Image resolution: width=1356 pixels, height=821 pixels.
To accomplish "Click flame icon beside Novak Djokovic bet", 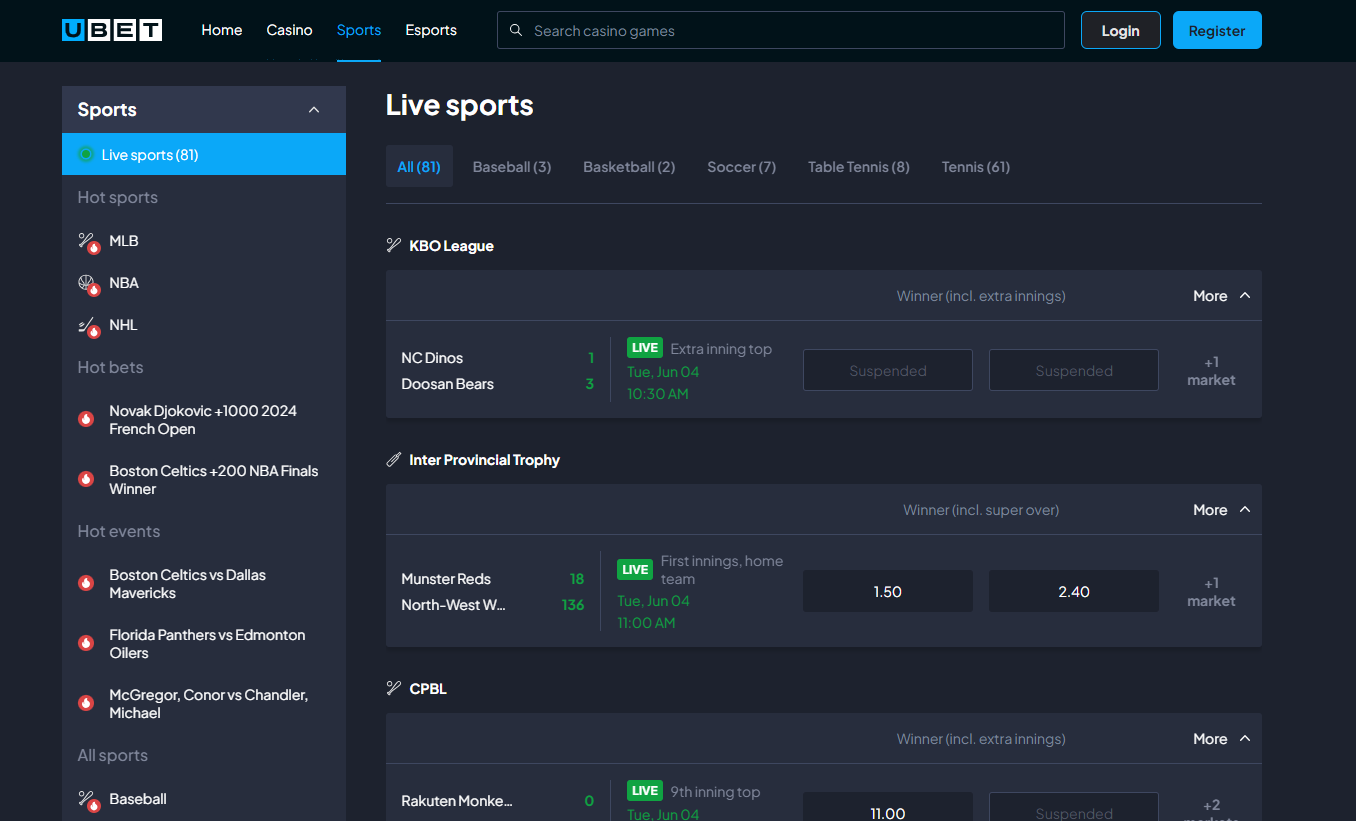I will [x=86, y=419].
